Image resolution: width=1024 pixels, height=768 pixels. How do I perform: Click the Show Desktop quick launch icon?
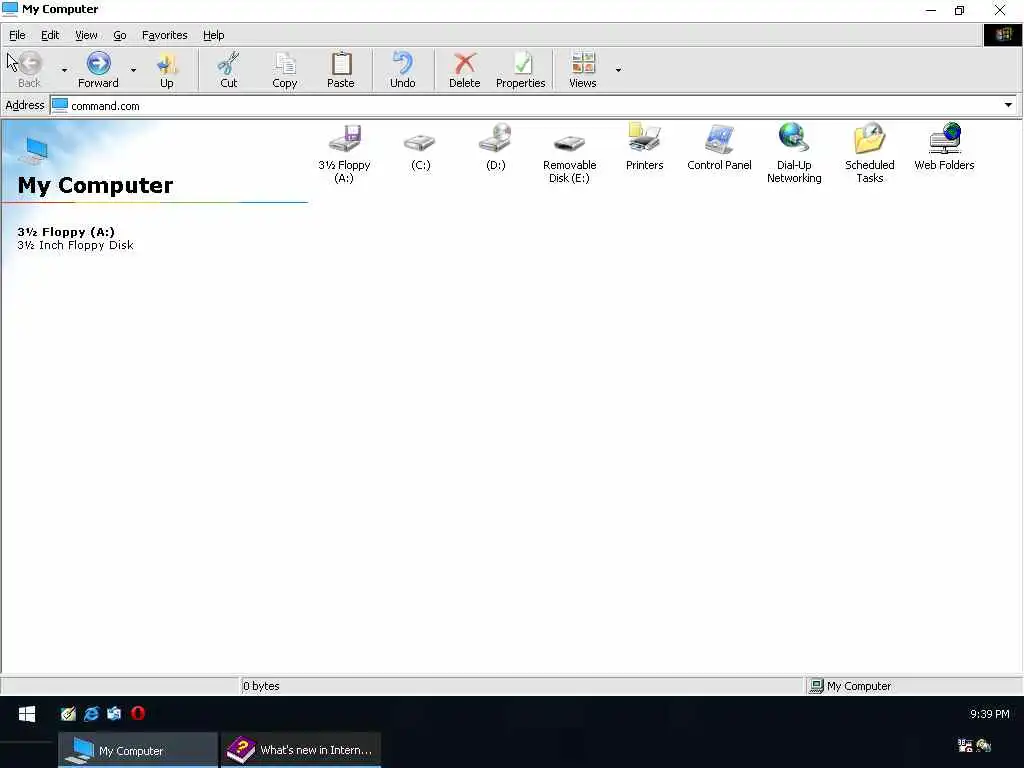point(68,713)
